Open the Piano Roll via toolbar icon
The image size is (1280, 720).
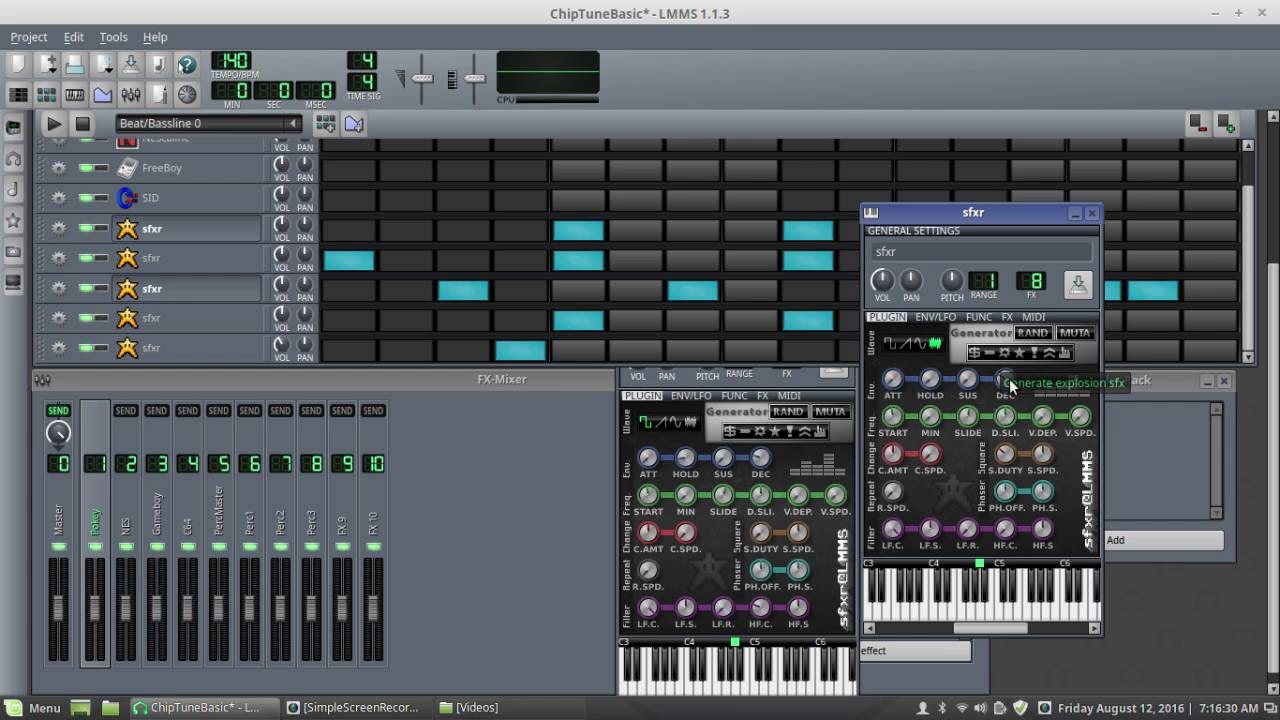pyautogui.click(x=75, y=95)
